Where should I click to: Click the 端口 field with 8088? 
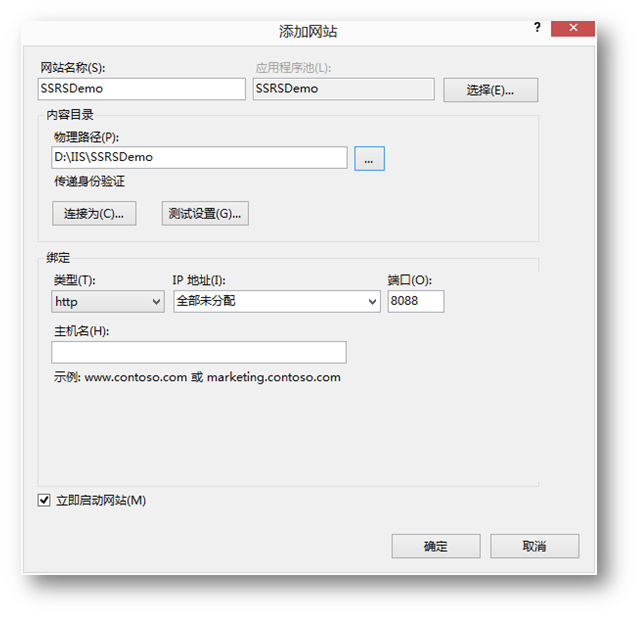point(416,302)
